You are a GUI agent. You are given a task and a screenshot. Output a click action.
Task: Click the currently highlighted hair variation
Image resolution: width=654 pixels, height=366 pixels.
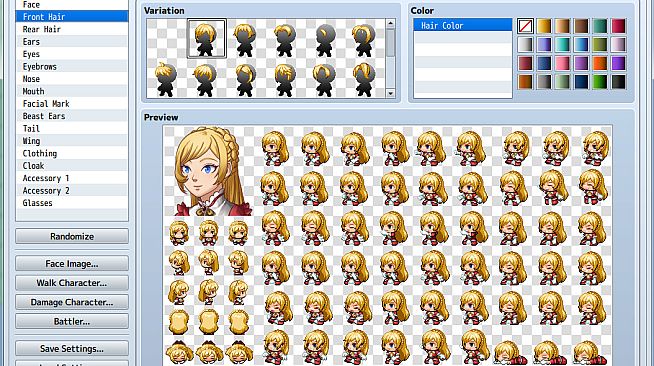(x=206, y=38)
